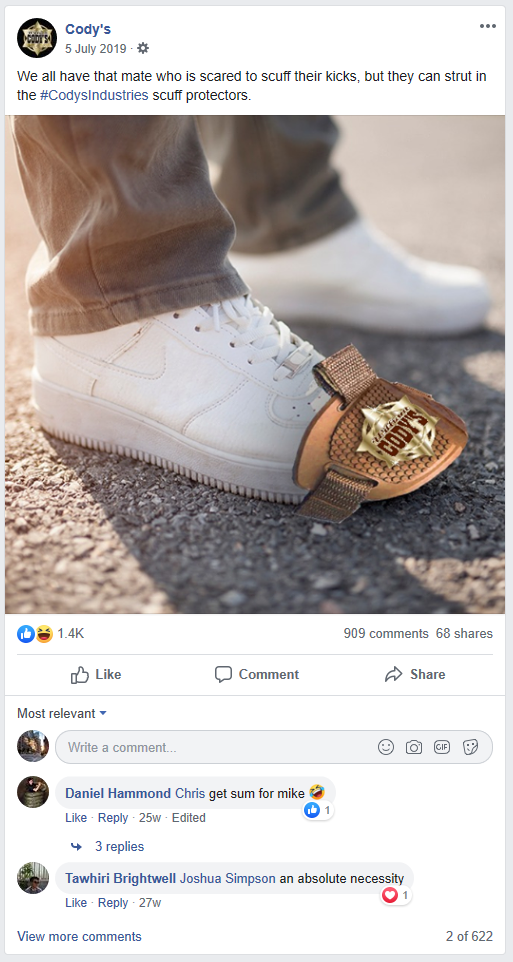View the like and haha reaction icons
The image size is (513, 962).
click(x=35, y=634)
